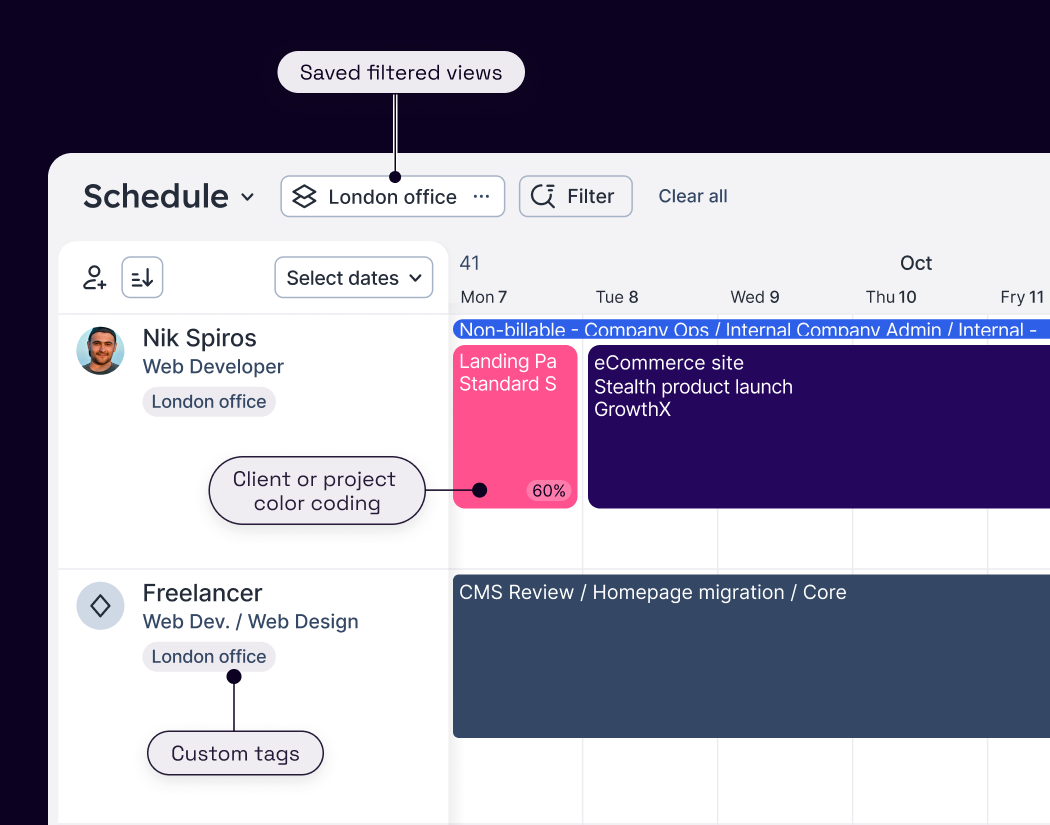Viewport: 1050px width, 825px height.
Task: Select the Freelancer diamond placeholder icon
Action: pos(100,606)
